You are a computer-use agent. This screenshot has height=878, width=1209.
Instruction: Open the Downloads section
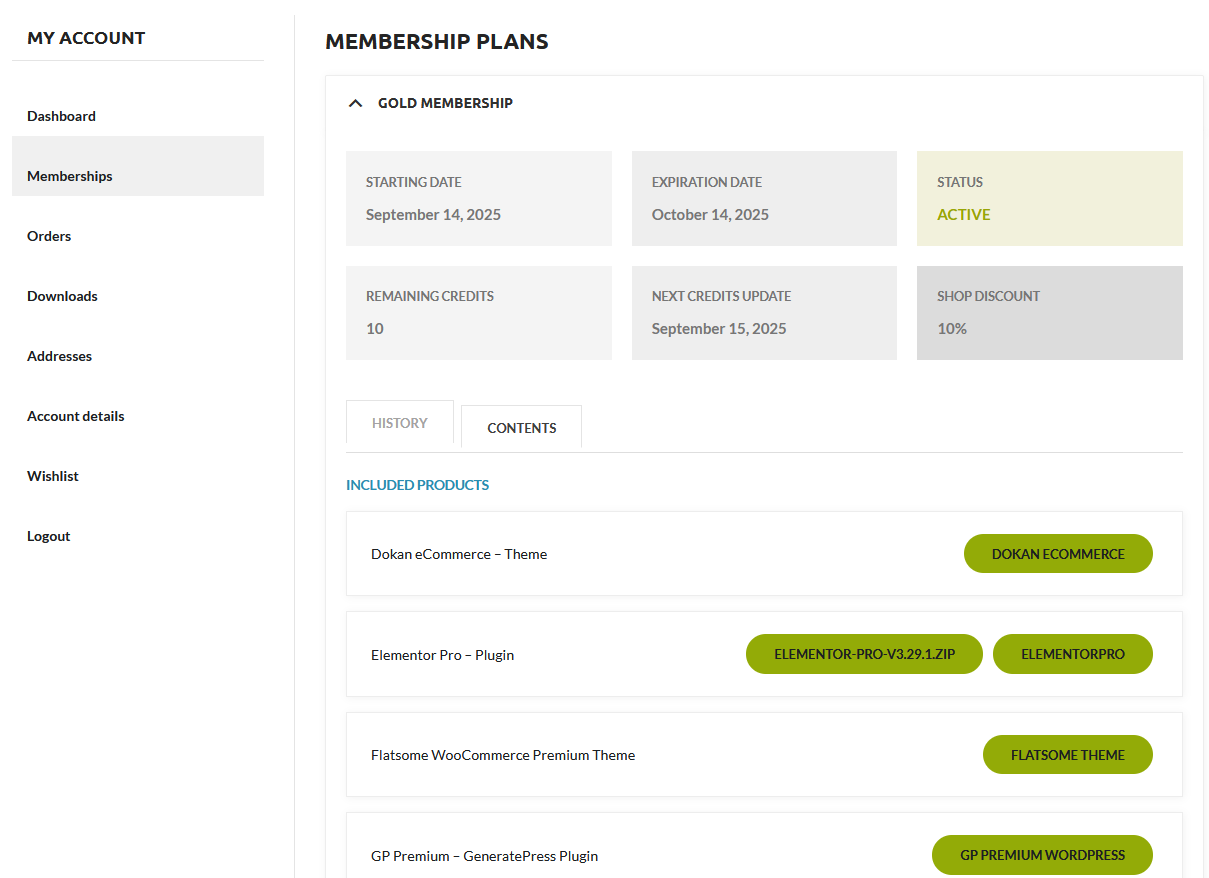click(62, 296)
